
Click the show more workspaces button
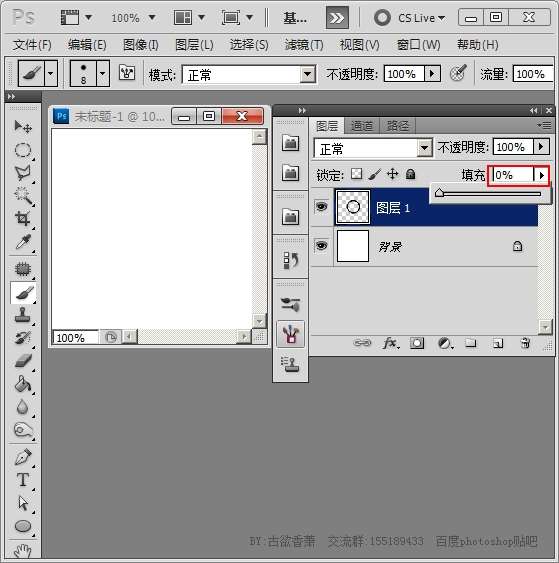click(x=337, y=18)
